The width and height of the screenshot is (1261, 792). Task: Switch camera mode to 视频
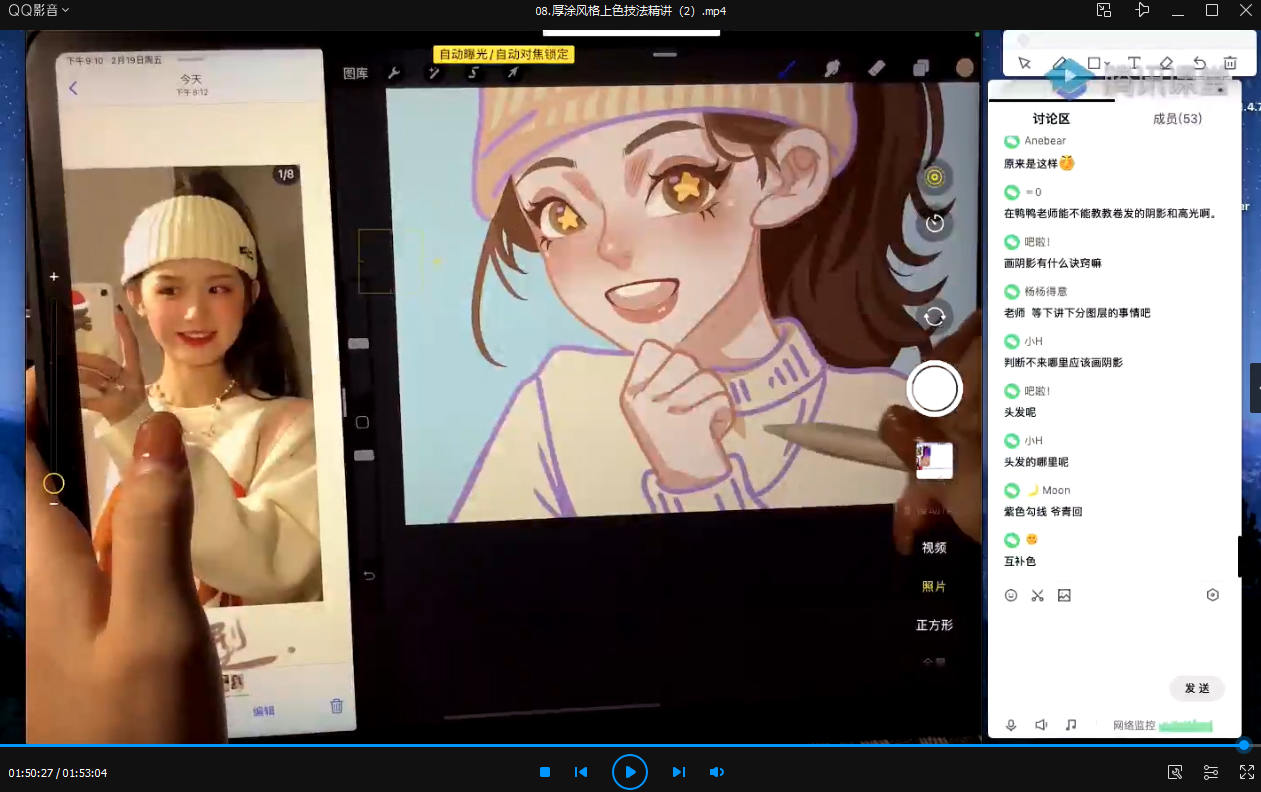point(934,548)
